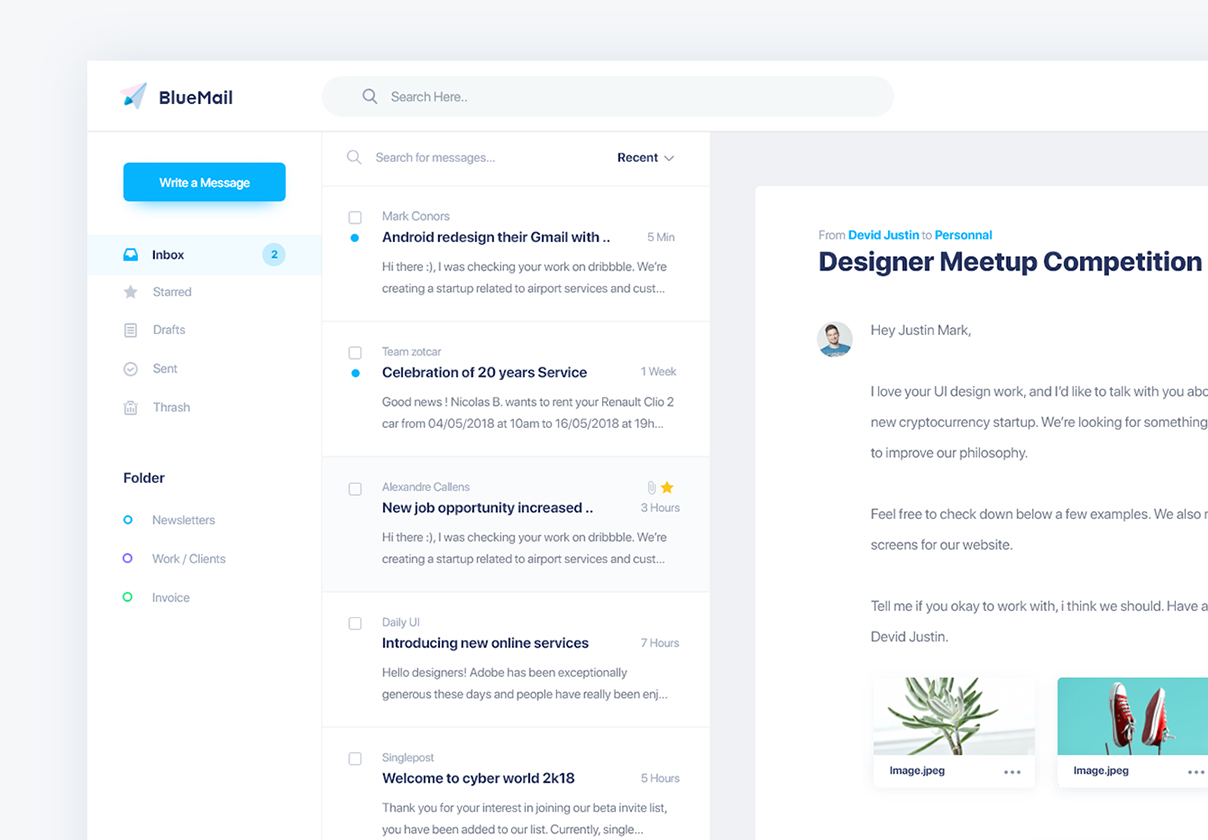Click the Designer Meetup Competition title

click(x=1010, y=262)
